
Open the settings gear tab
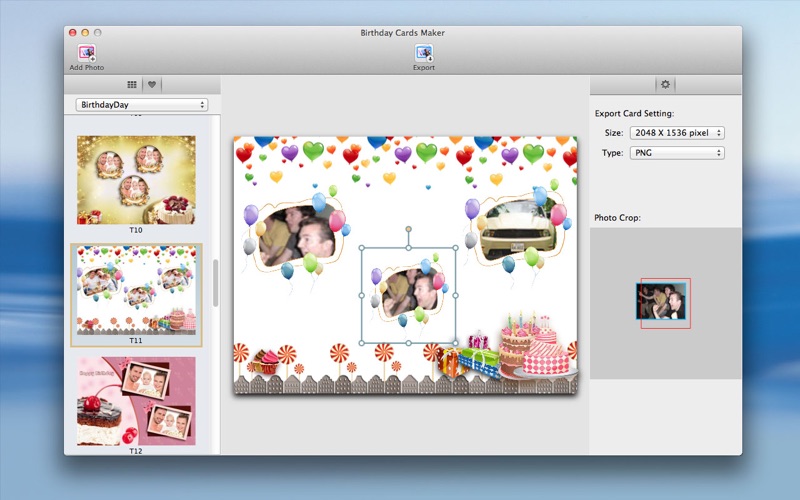[x=665, y=84]
